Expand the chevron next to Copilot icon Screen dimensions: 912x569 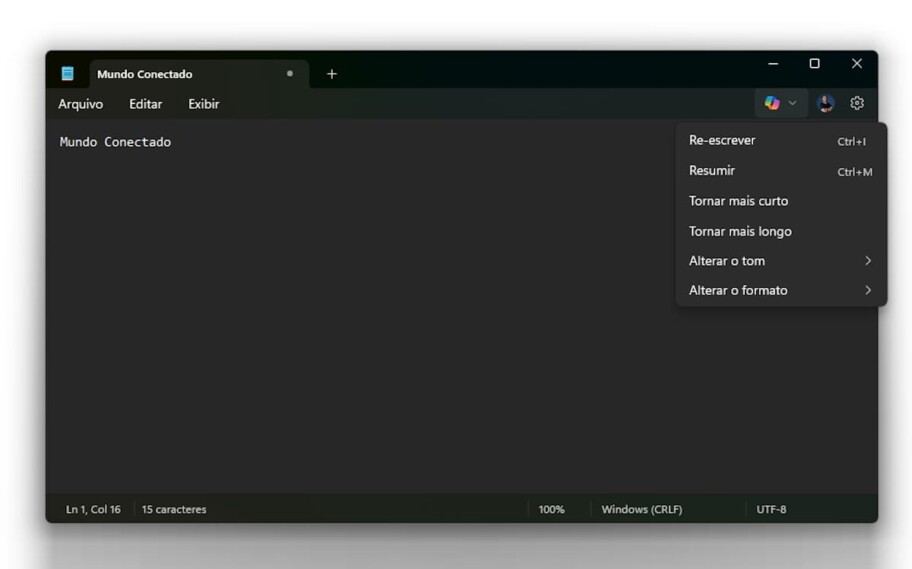click(x=792, y=103)
